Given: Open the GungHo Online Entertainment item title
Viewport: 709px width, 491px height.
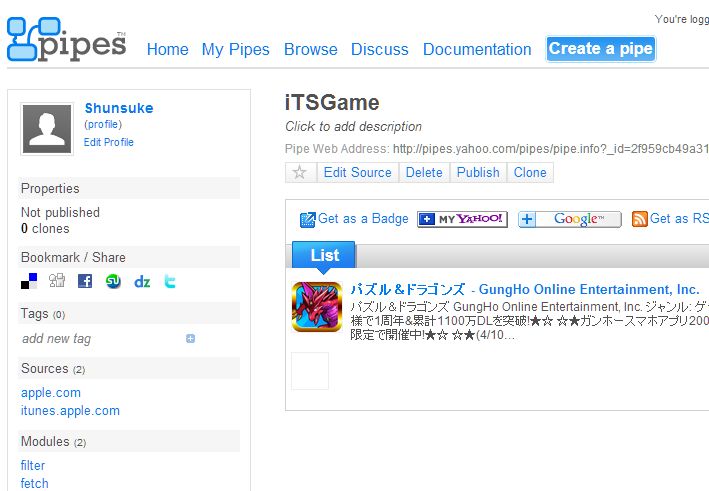Looking at the screenshot, I should click(x=525, y=289).
